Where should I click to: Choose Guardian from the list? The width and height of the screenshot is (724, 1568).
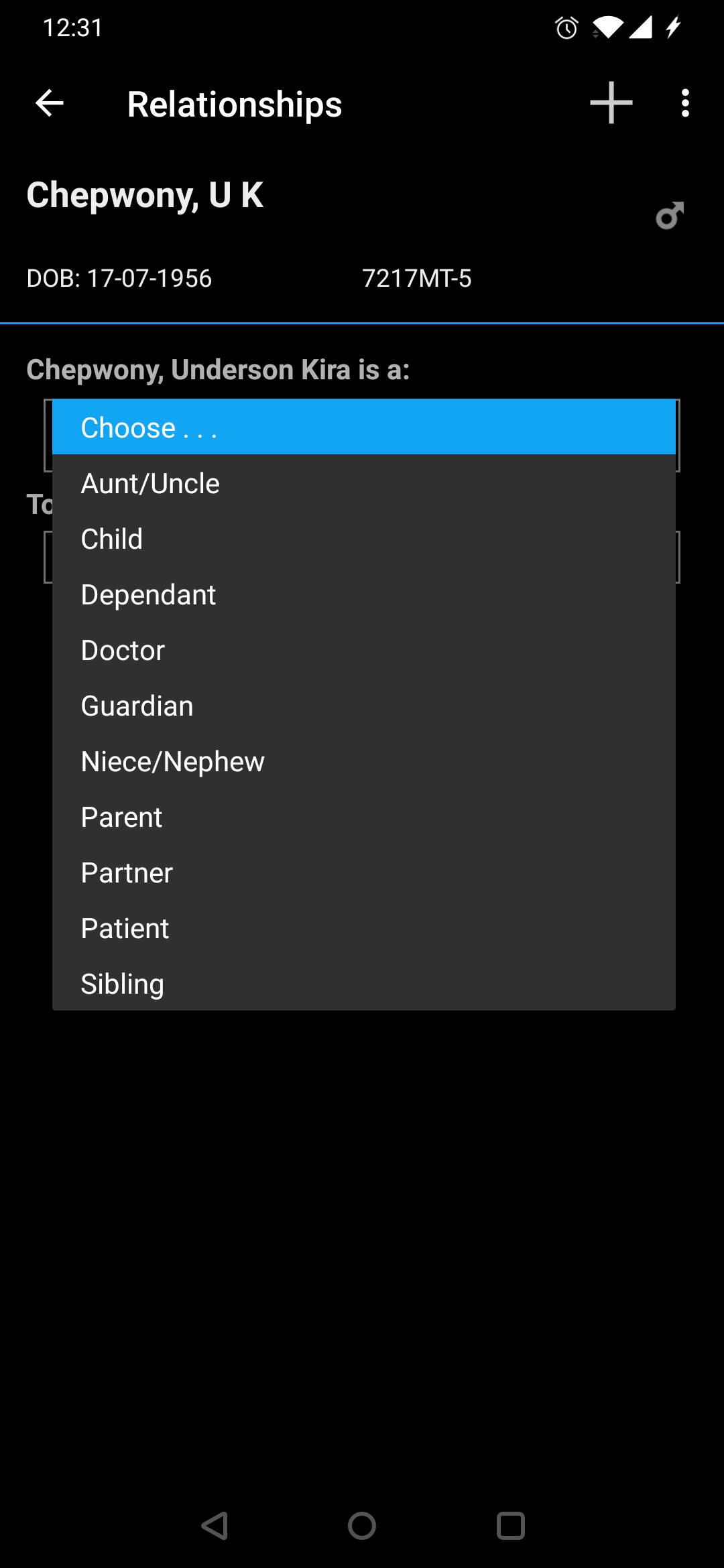point(364,706)
